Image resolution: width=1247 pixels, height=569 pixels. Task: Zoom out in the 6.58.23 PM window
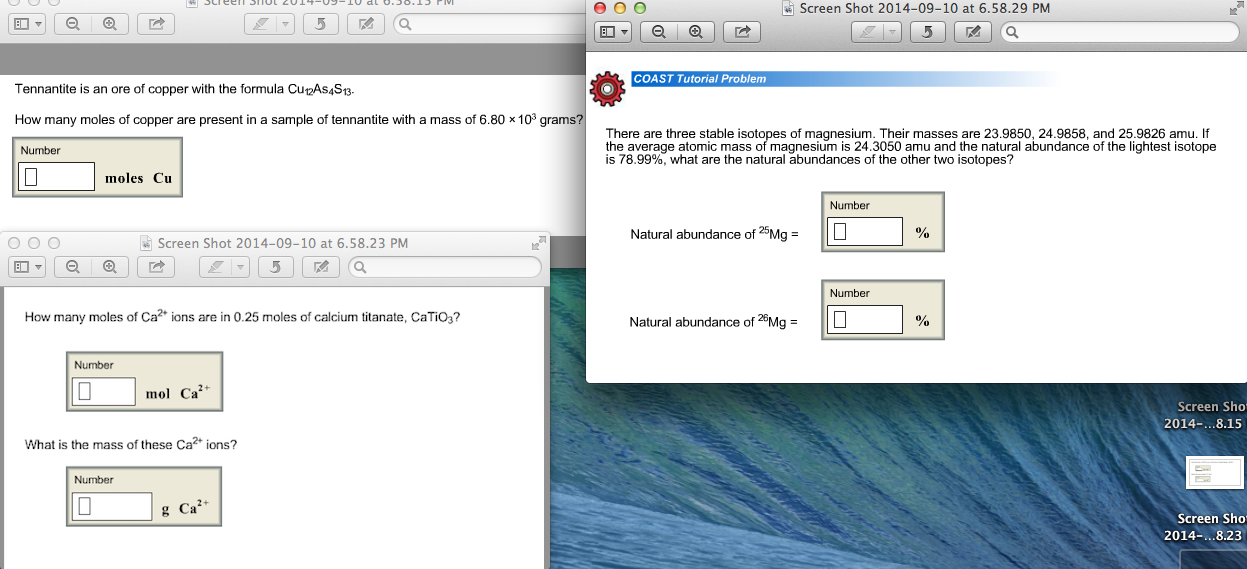pyautogui.click(x=73, y=267)
